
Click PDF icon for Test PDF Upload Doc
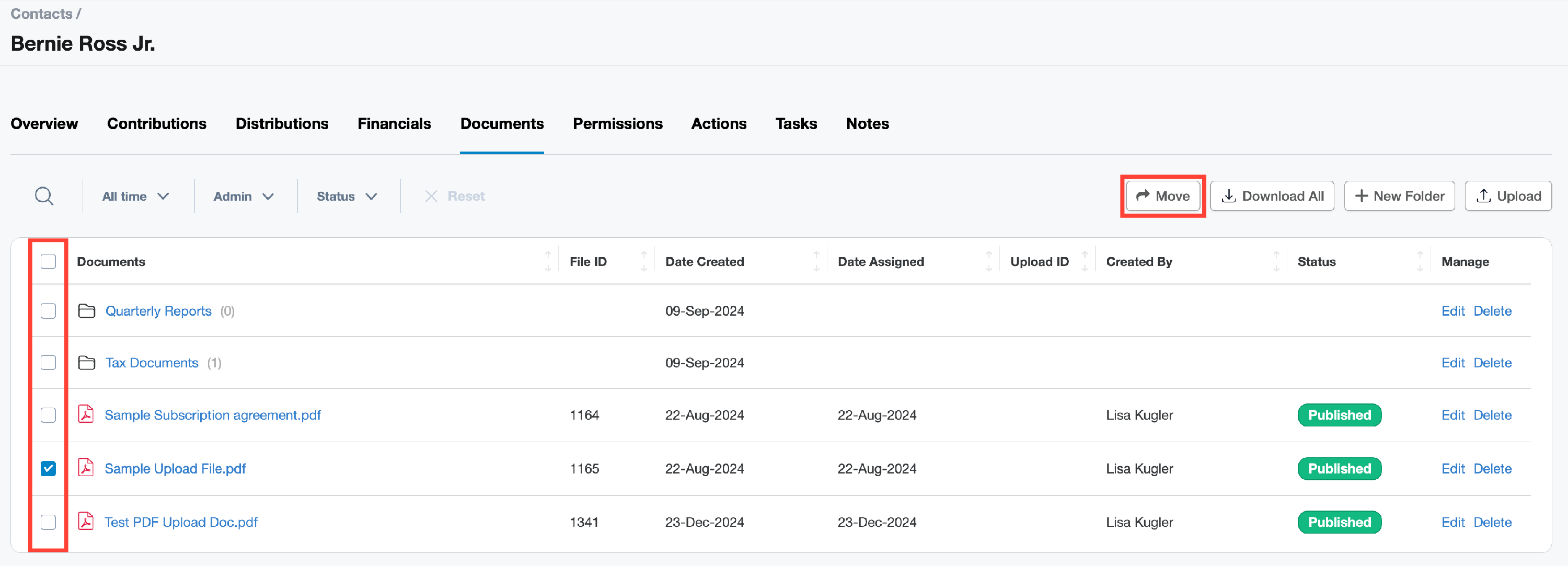pos(86,522)
